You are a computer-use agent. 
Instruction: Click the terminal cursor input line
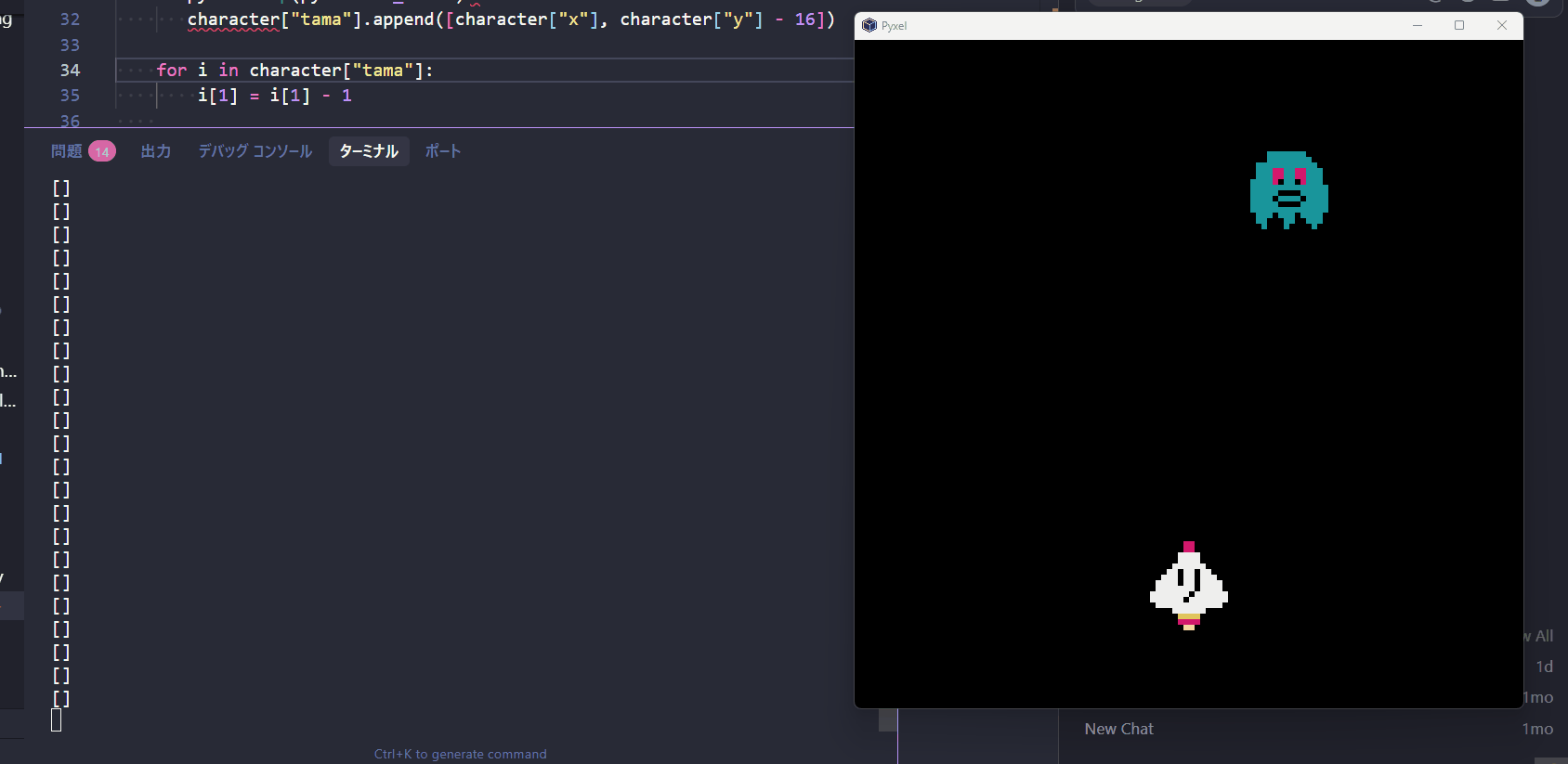tap(57, 720)
